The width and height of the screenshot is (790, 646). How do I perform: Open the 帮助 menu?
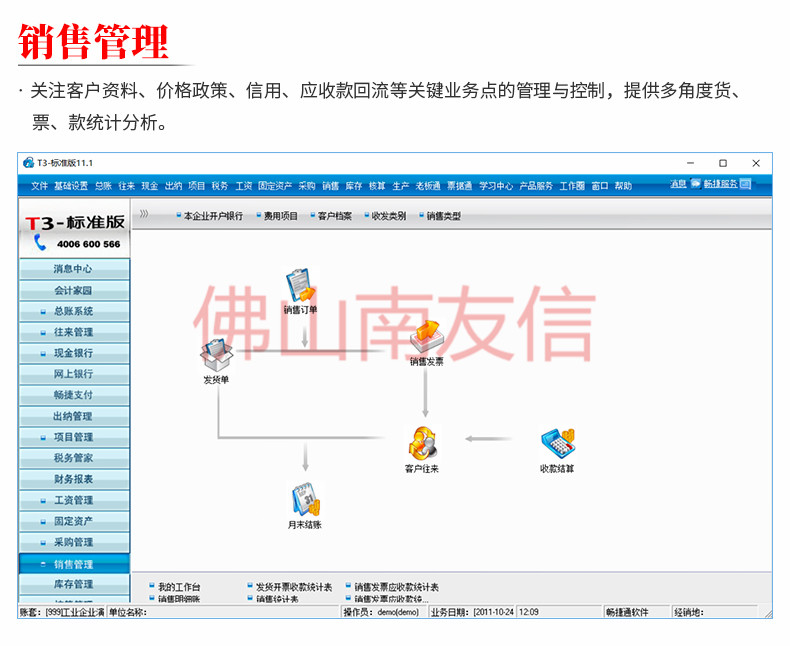coord(623,186)
